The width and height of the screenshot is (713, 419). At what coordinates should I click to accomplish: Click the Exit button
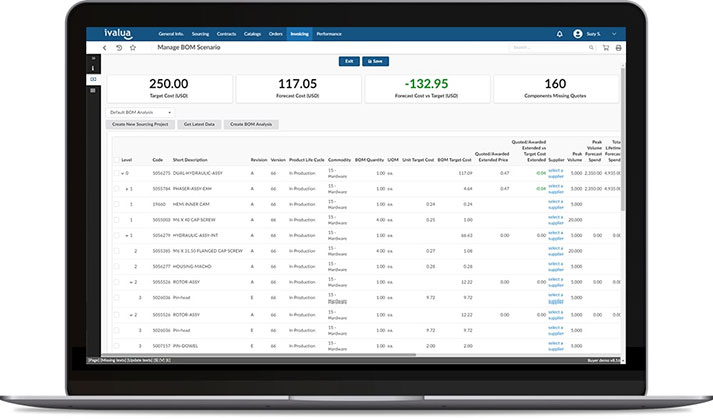(x=349, y=61)
